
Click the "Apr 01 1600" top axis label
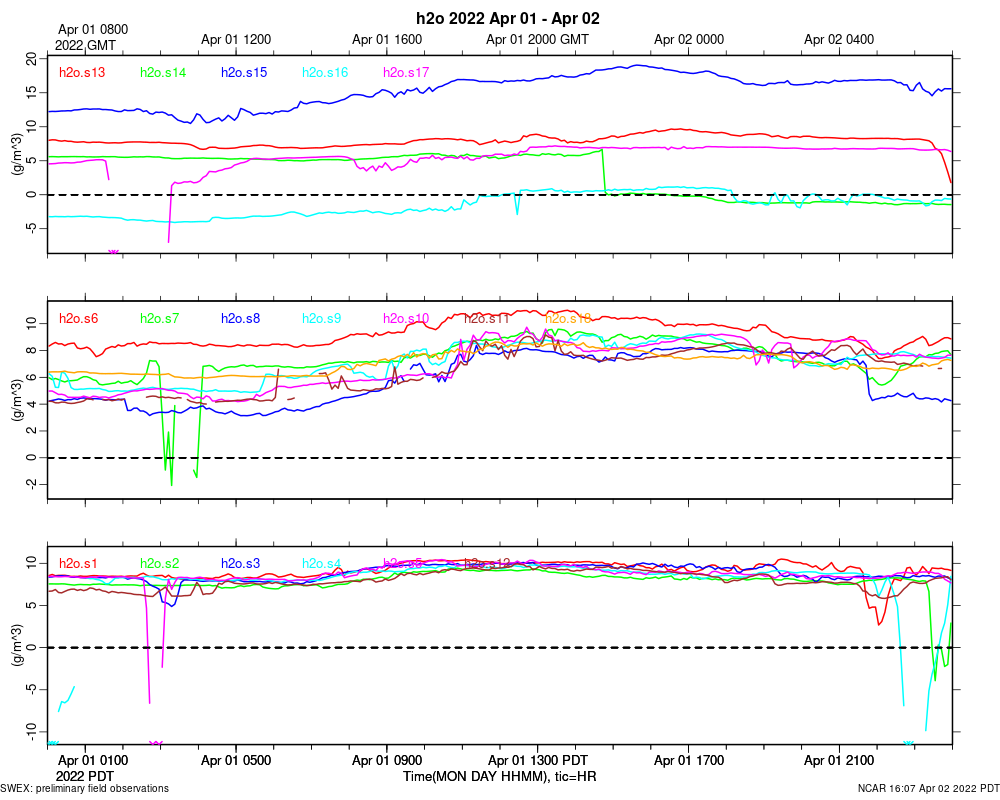point(386,39)
